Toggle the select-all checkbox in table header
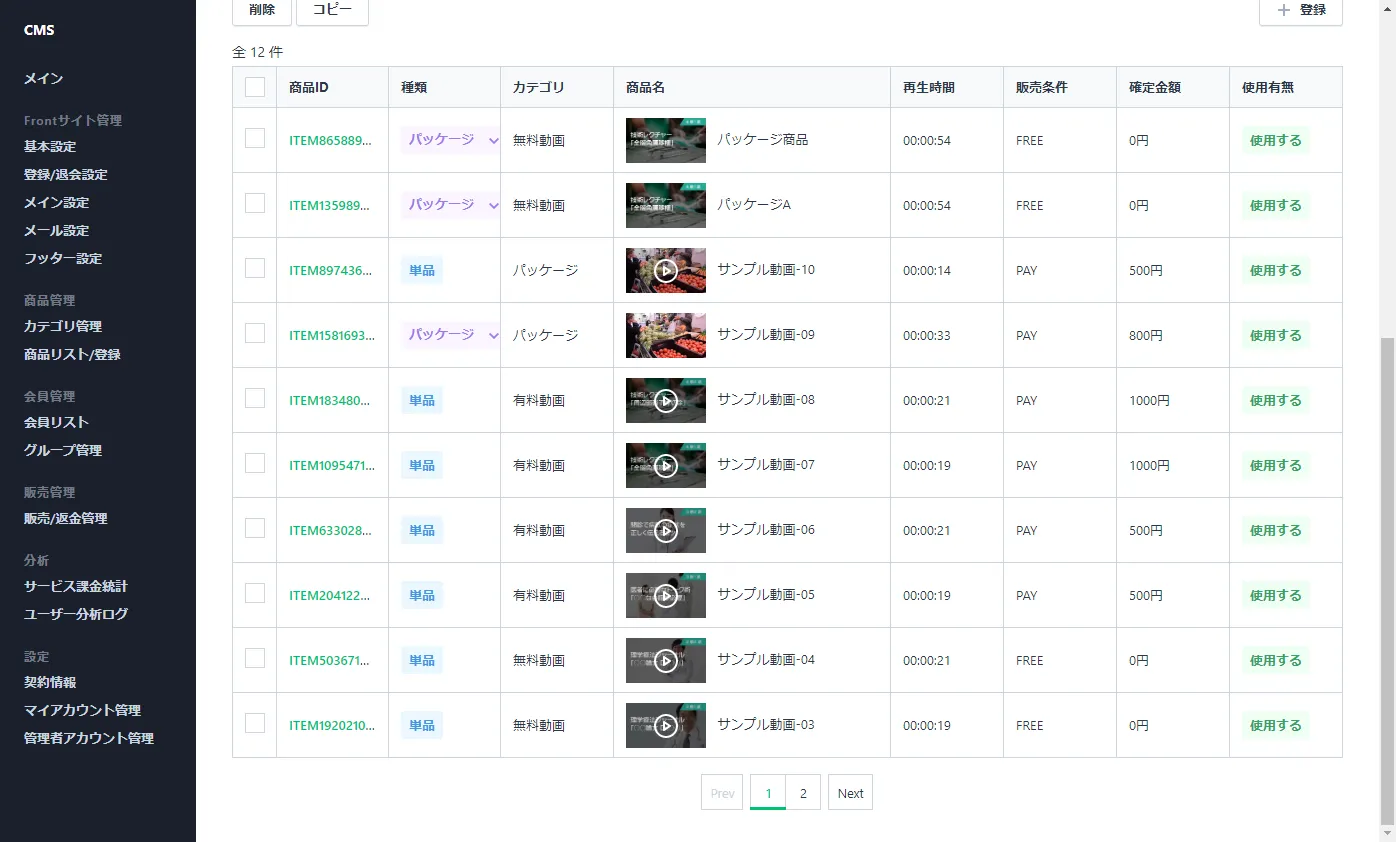 pyautogui.click(x=255, y=87)
